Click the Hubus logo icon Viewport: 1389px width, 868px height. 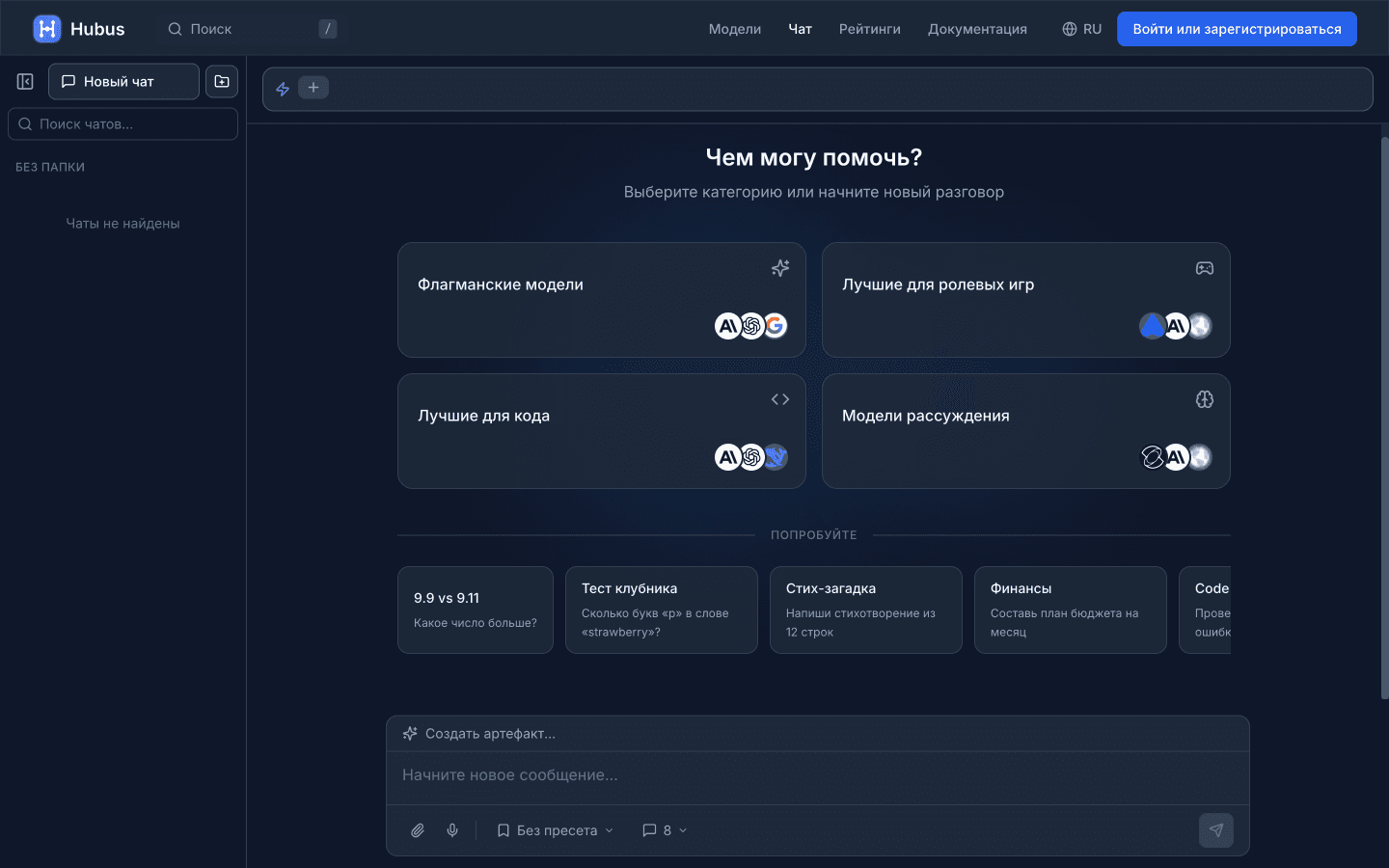tap(47, 29)
